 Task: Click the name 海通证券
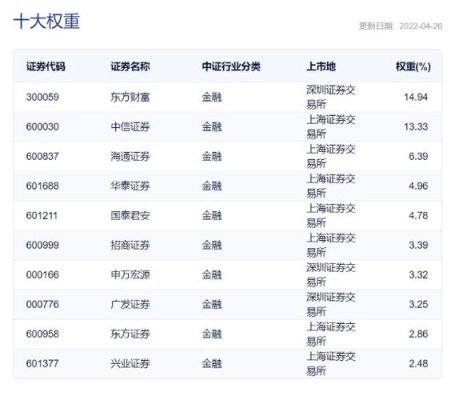(x=130, y=156)
